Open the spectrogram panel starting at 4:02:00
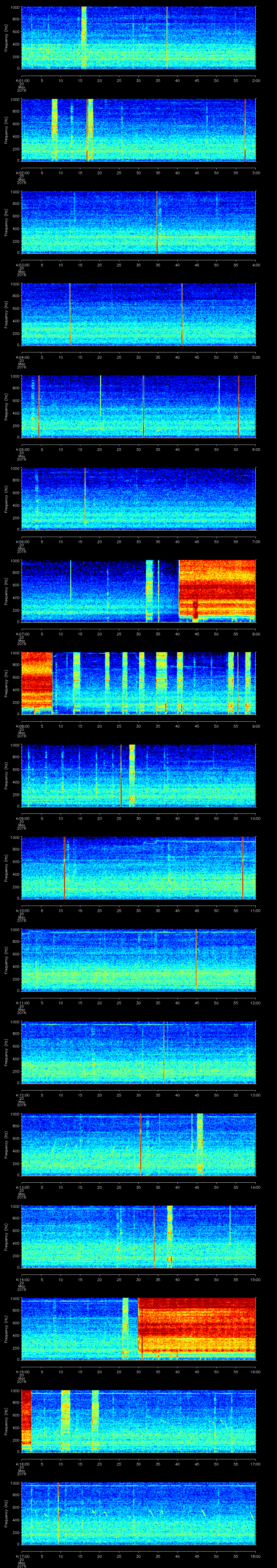 [x=139, y=130]
